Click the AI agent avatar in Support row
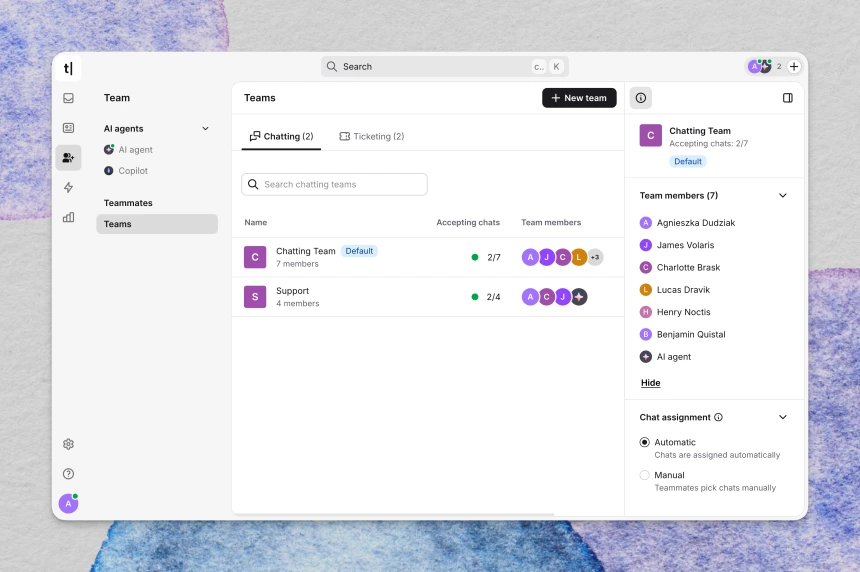This screenshot has height=572, width=860. [579, 297]
